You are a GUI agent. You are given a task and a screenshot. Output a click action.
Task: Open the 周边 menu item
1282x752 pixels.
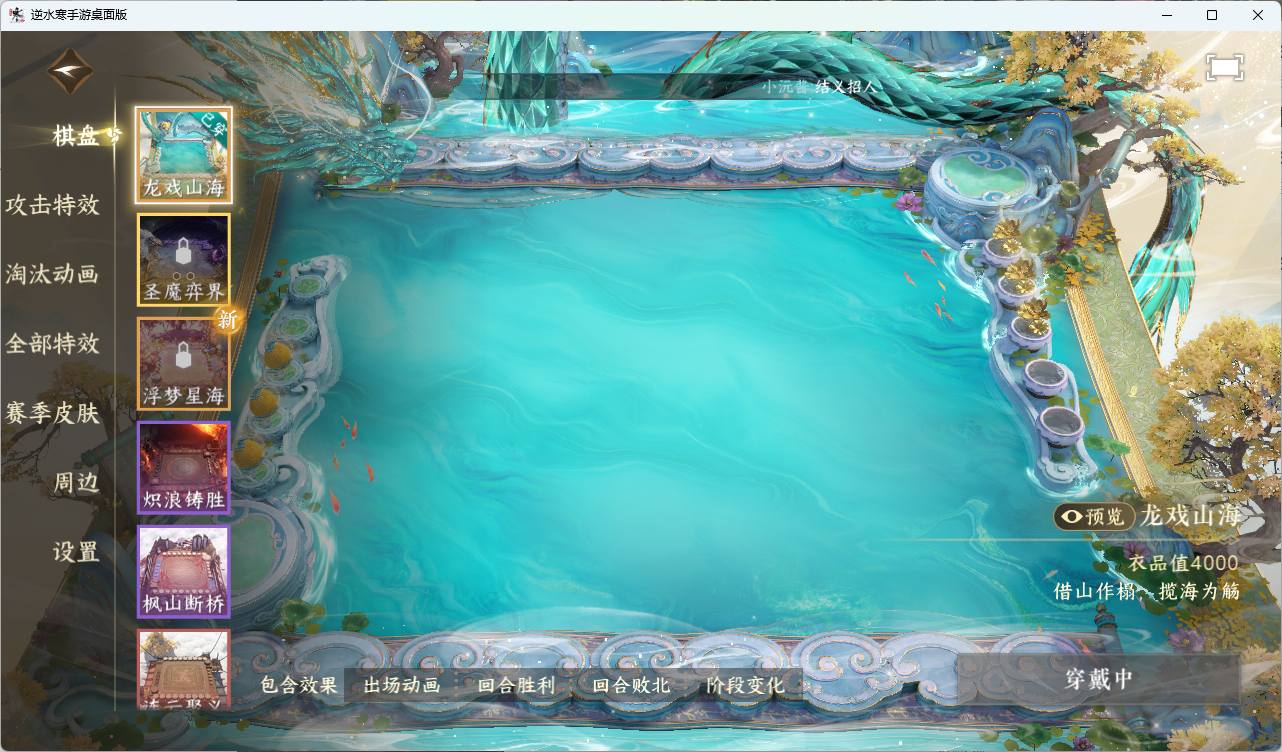coord(77,482)
